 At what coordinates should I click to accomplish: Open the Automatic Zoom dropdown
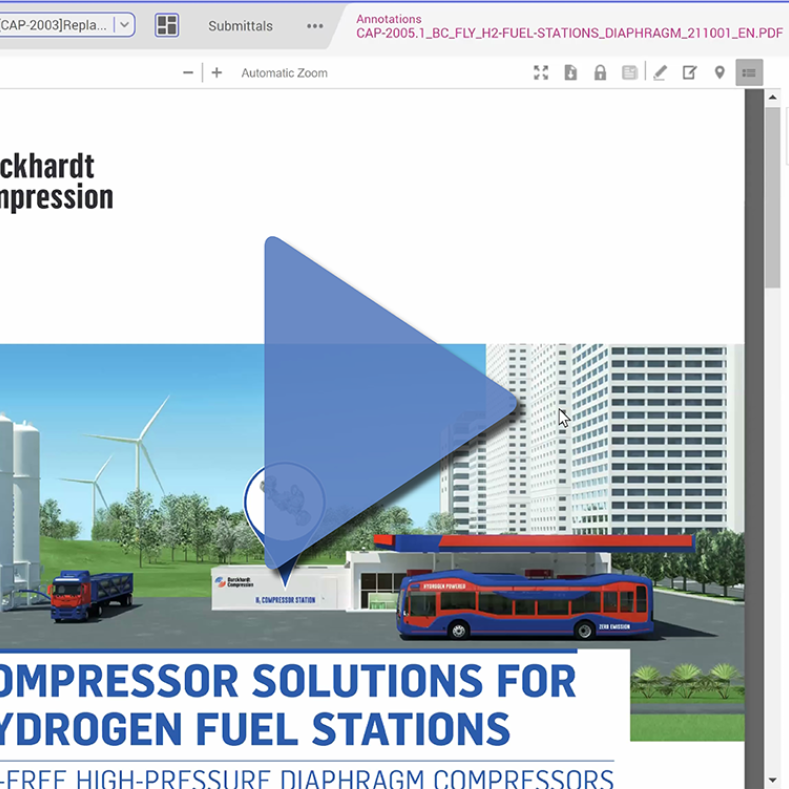click(284, 73)
